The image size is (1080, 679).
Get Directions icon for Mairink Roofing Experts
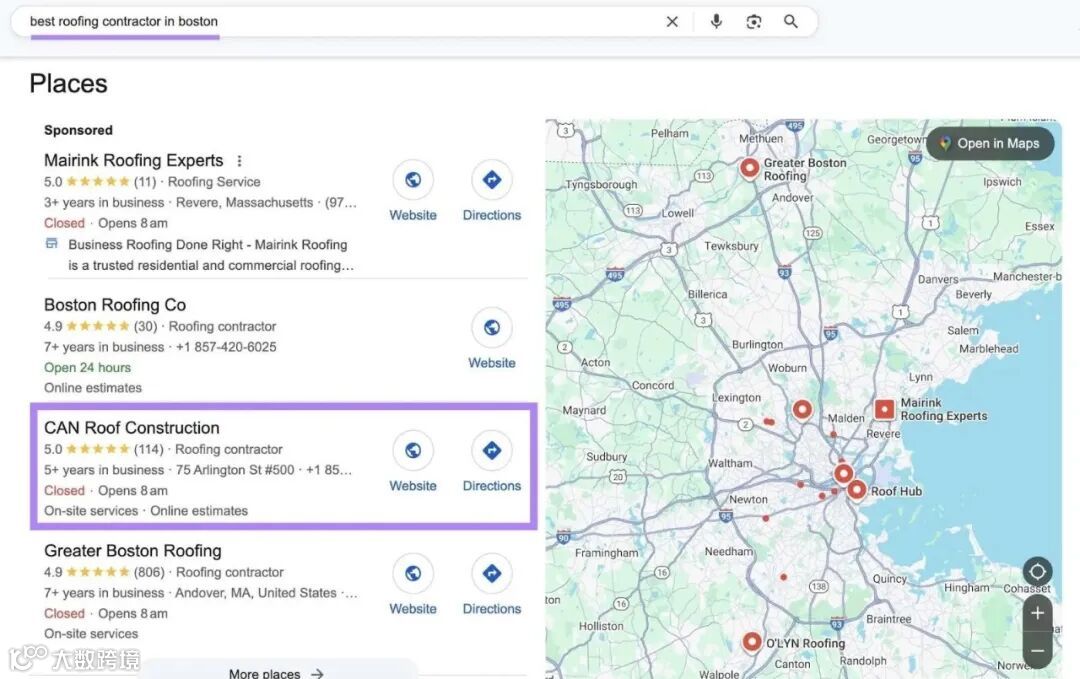[492, 180]
